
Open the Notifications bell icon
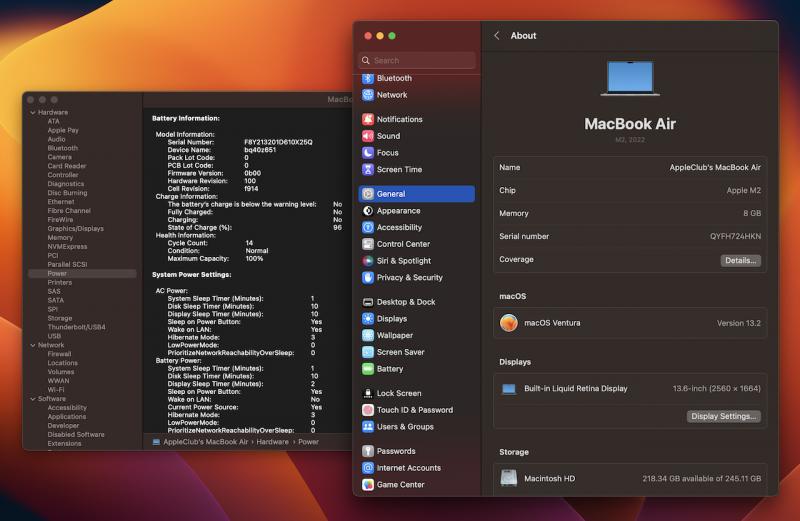click(368, 119)
